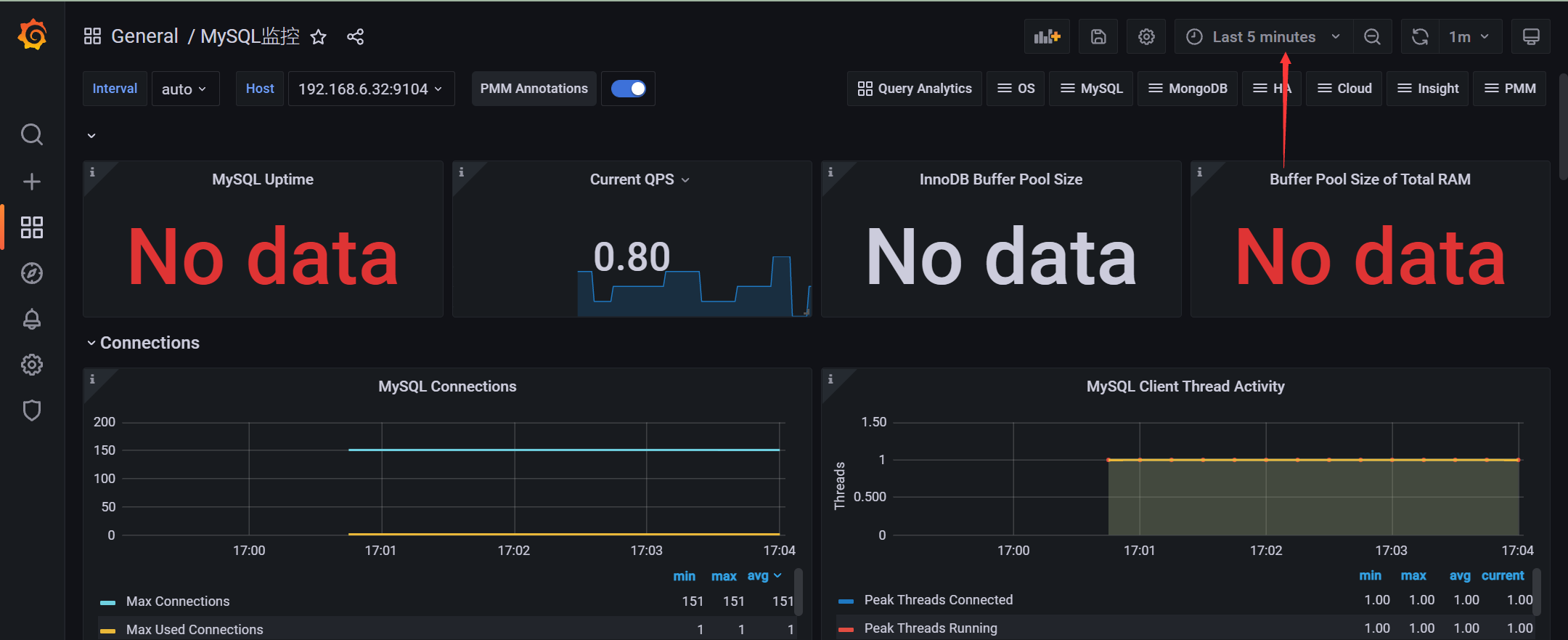Click the Grafana logo home icon

32,34
